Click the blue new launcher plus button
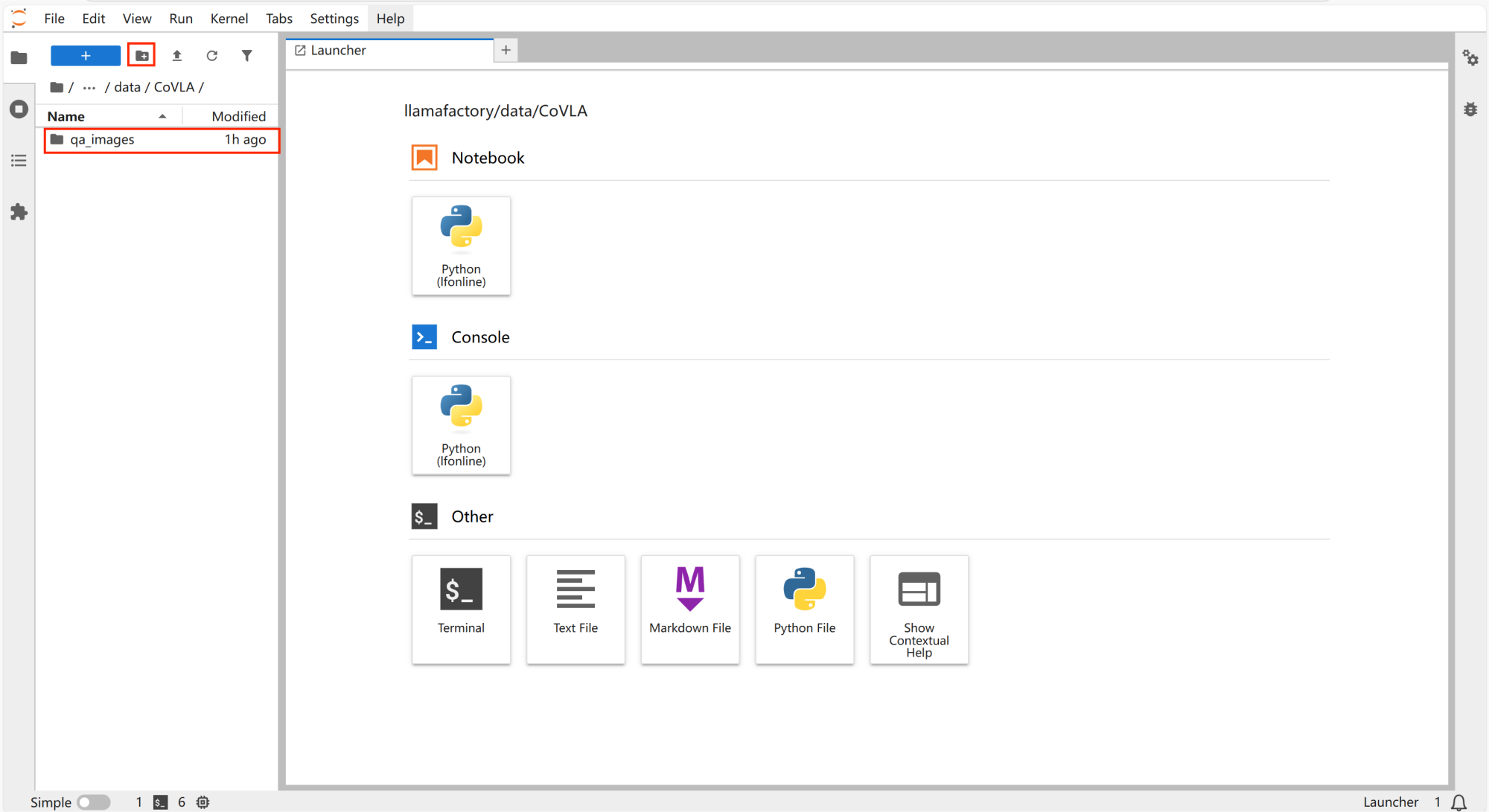1489x812 pixels. (86, 56)
